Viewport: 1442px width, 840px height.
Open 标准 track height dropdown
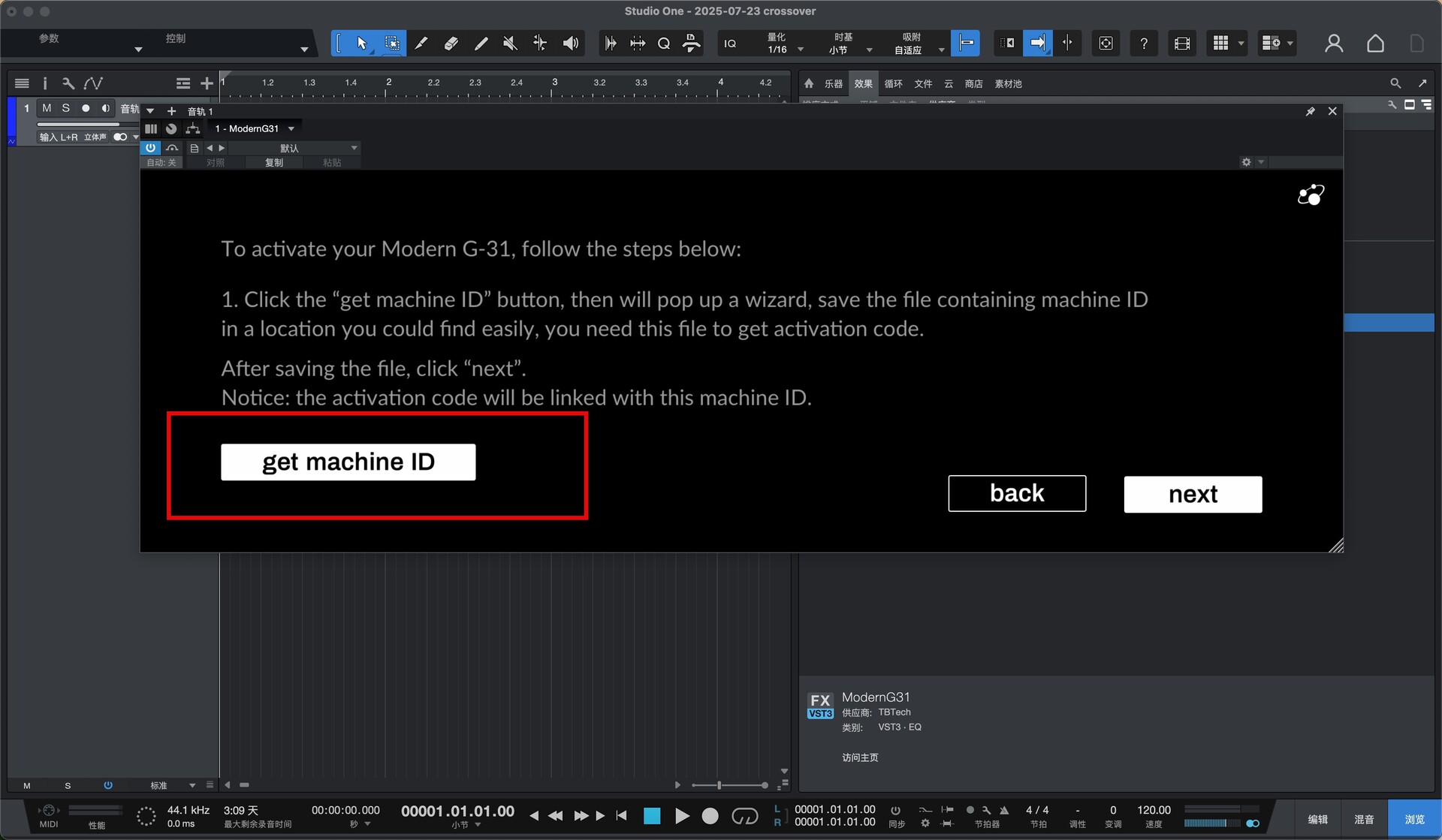(x=172, y=785)
